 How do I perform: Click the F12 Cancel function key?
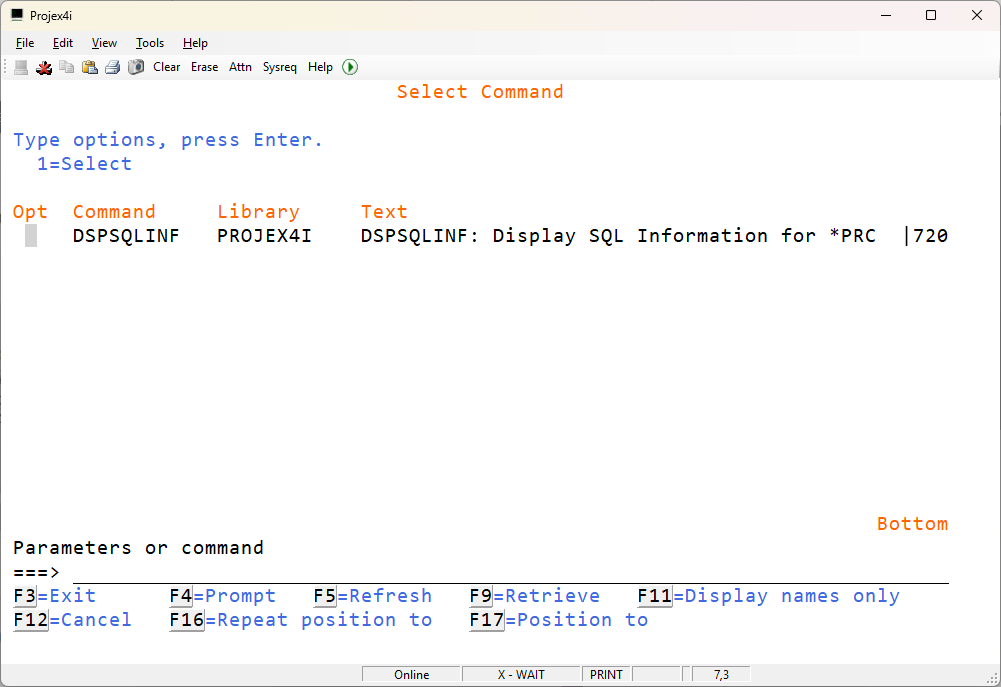coord(31,620)
